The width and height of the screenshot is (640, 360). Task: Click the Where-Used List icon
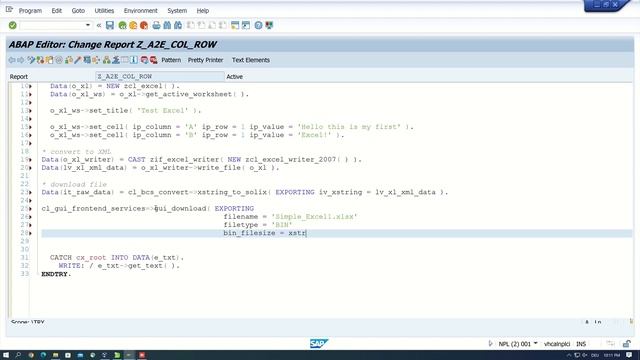click(96, 60)
